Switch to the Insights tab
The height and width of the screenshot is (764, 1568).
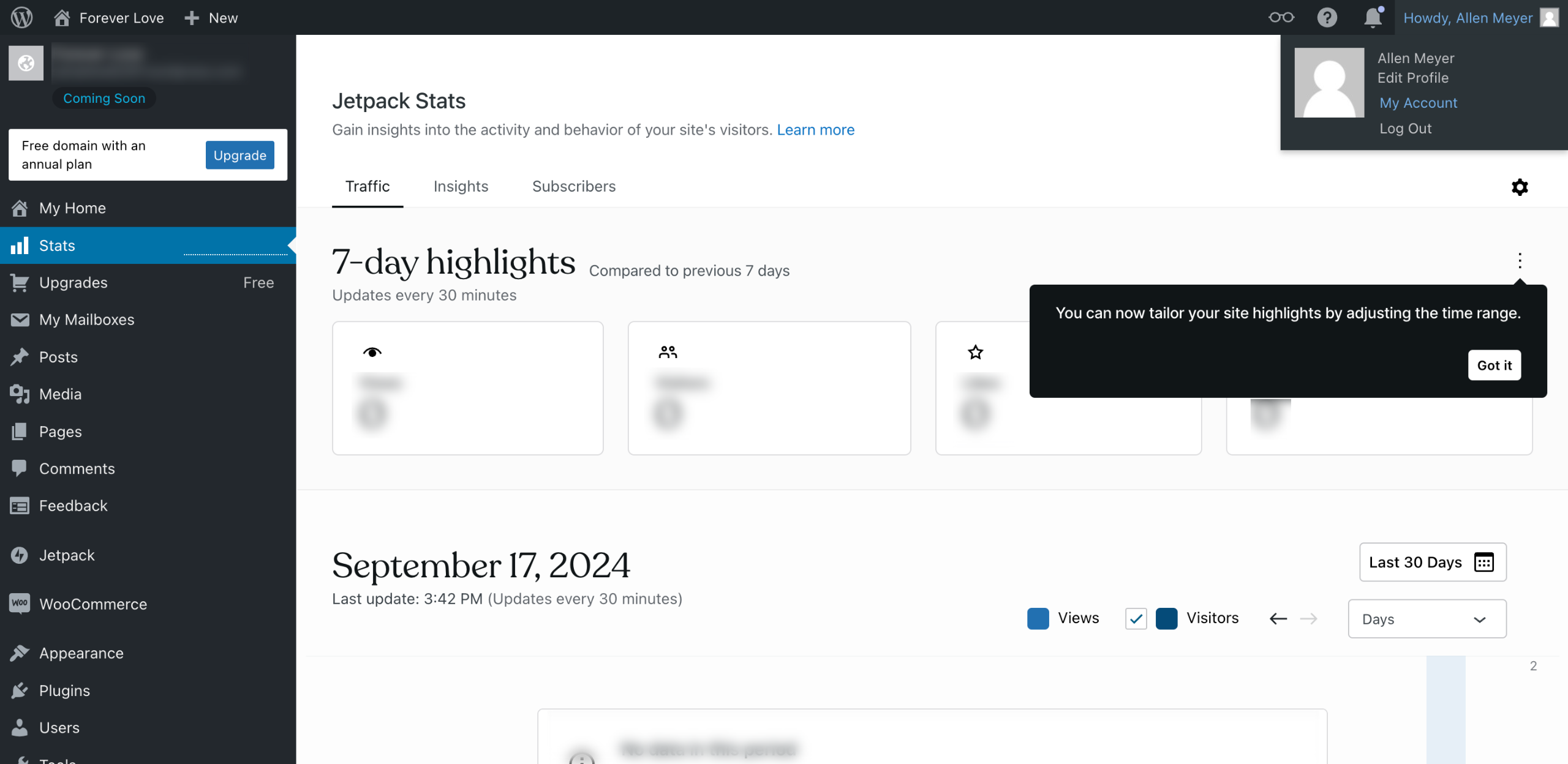click(461, 186)
